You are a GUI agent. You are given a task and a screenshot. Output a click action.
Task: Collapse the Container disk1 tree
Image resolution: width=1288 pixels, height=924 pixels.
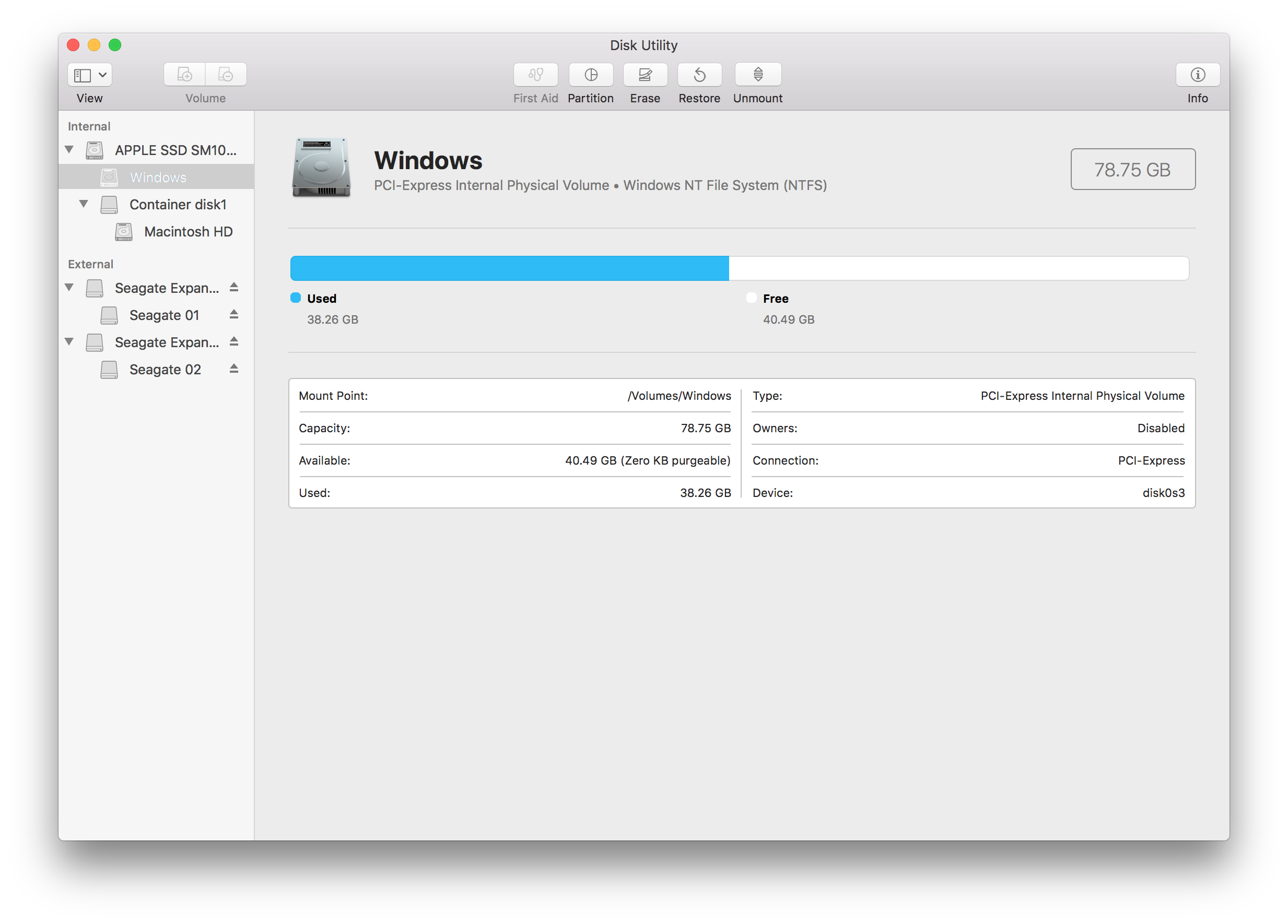[84, 204]
